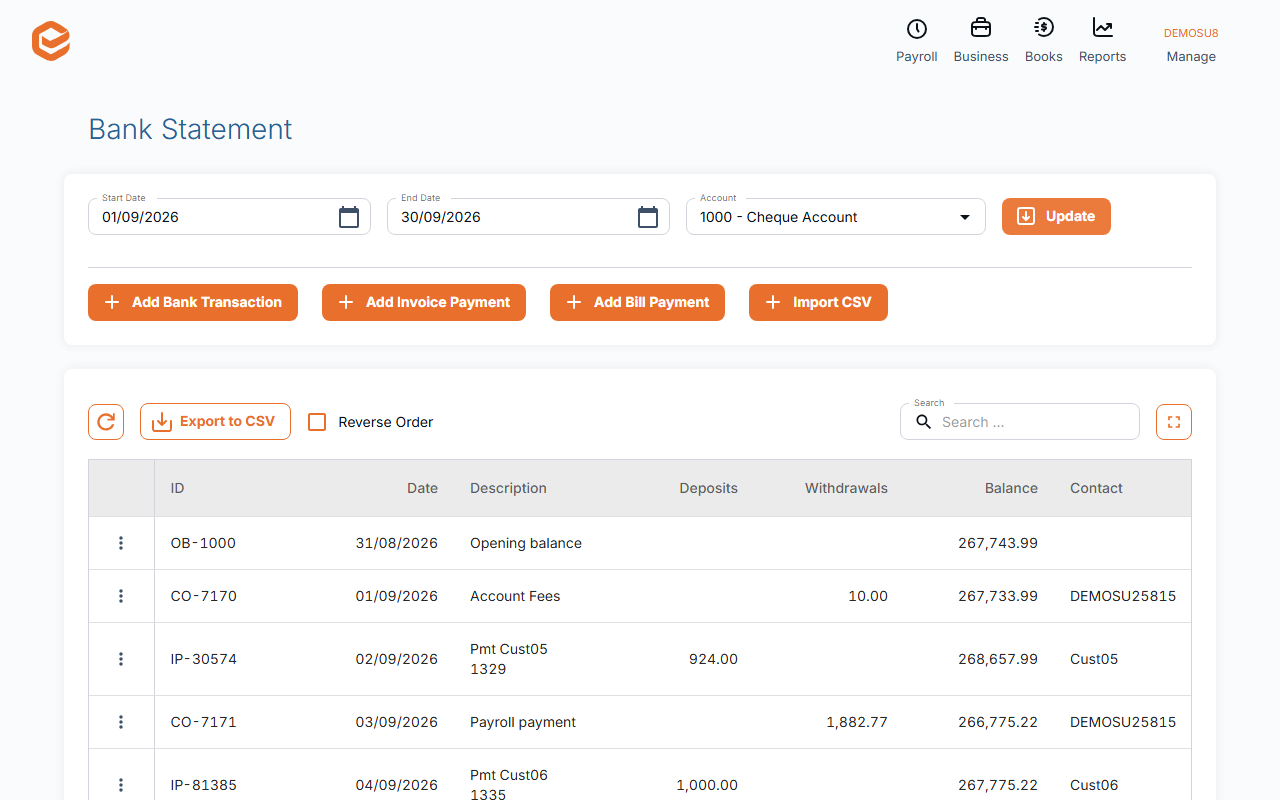Click the Date column header
1280x800 pixels.
[422, 488]
